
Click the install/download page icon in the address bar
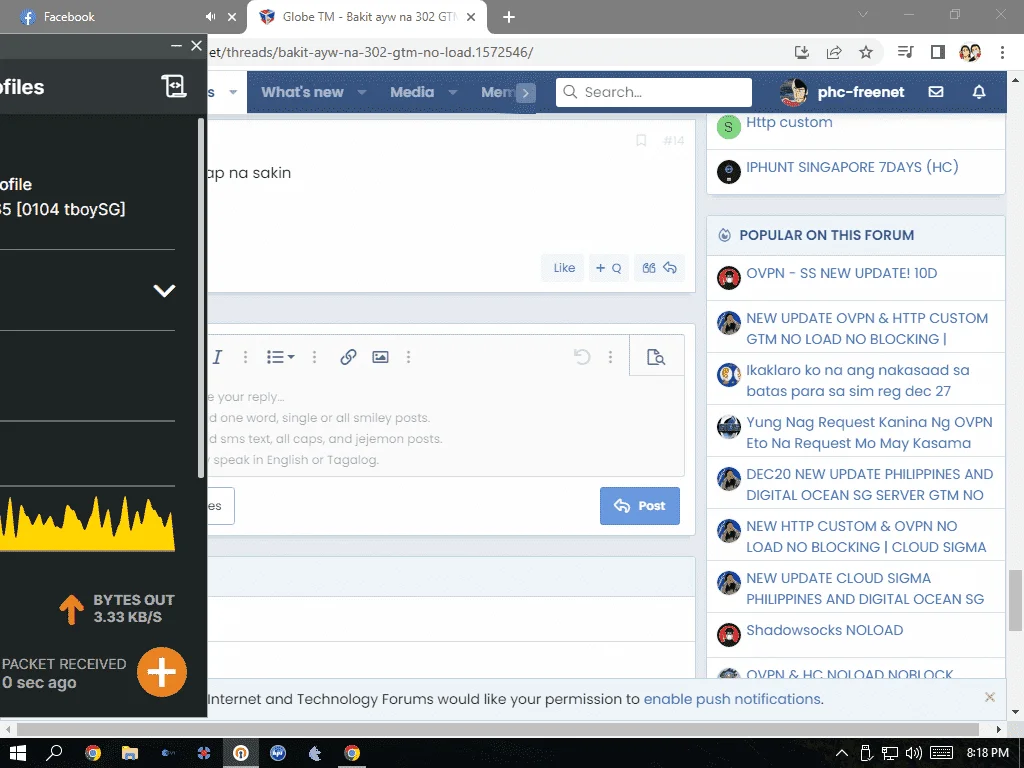pyautogui.click(x=802, y=52)
